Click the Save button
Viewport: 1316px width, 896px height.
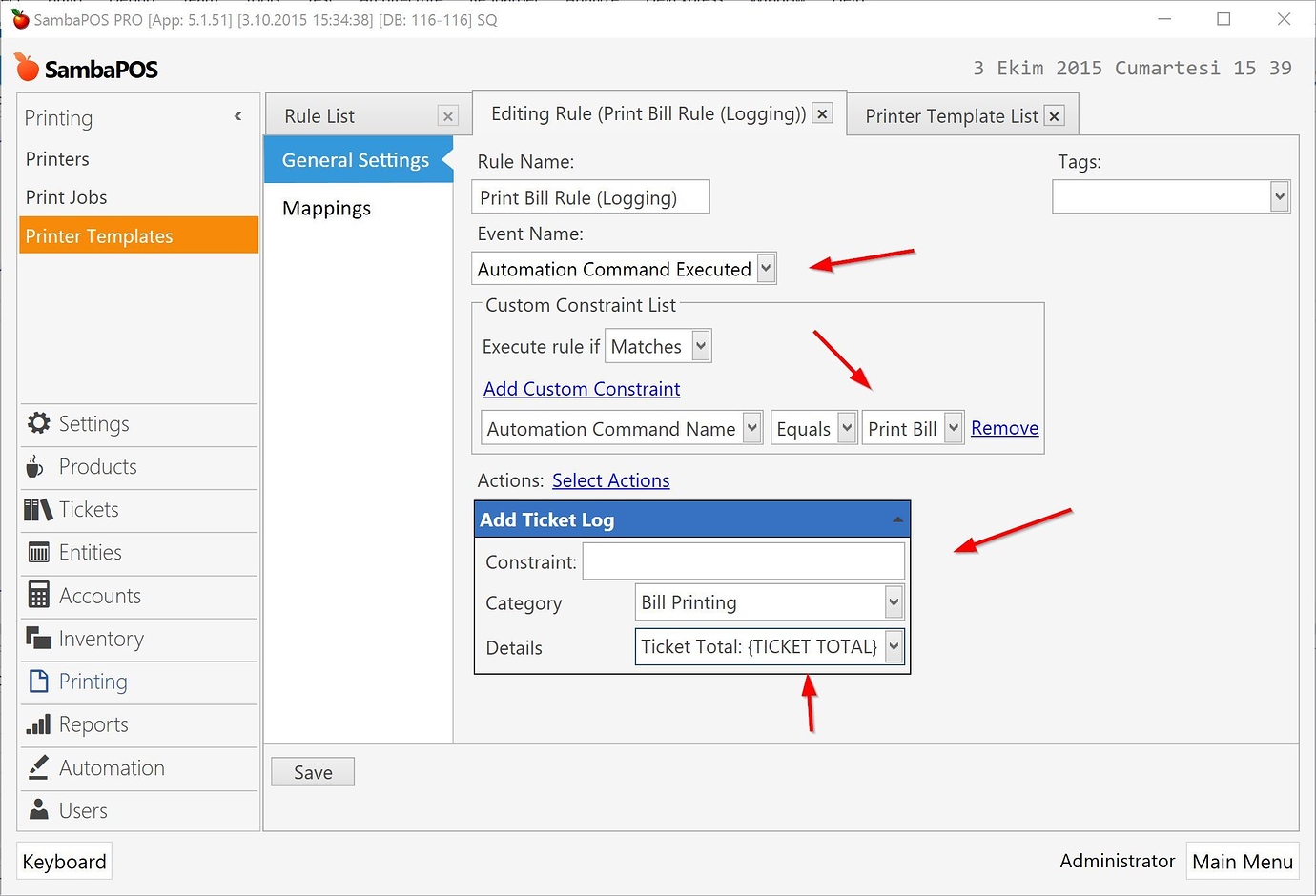click(x=312, y=771)
